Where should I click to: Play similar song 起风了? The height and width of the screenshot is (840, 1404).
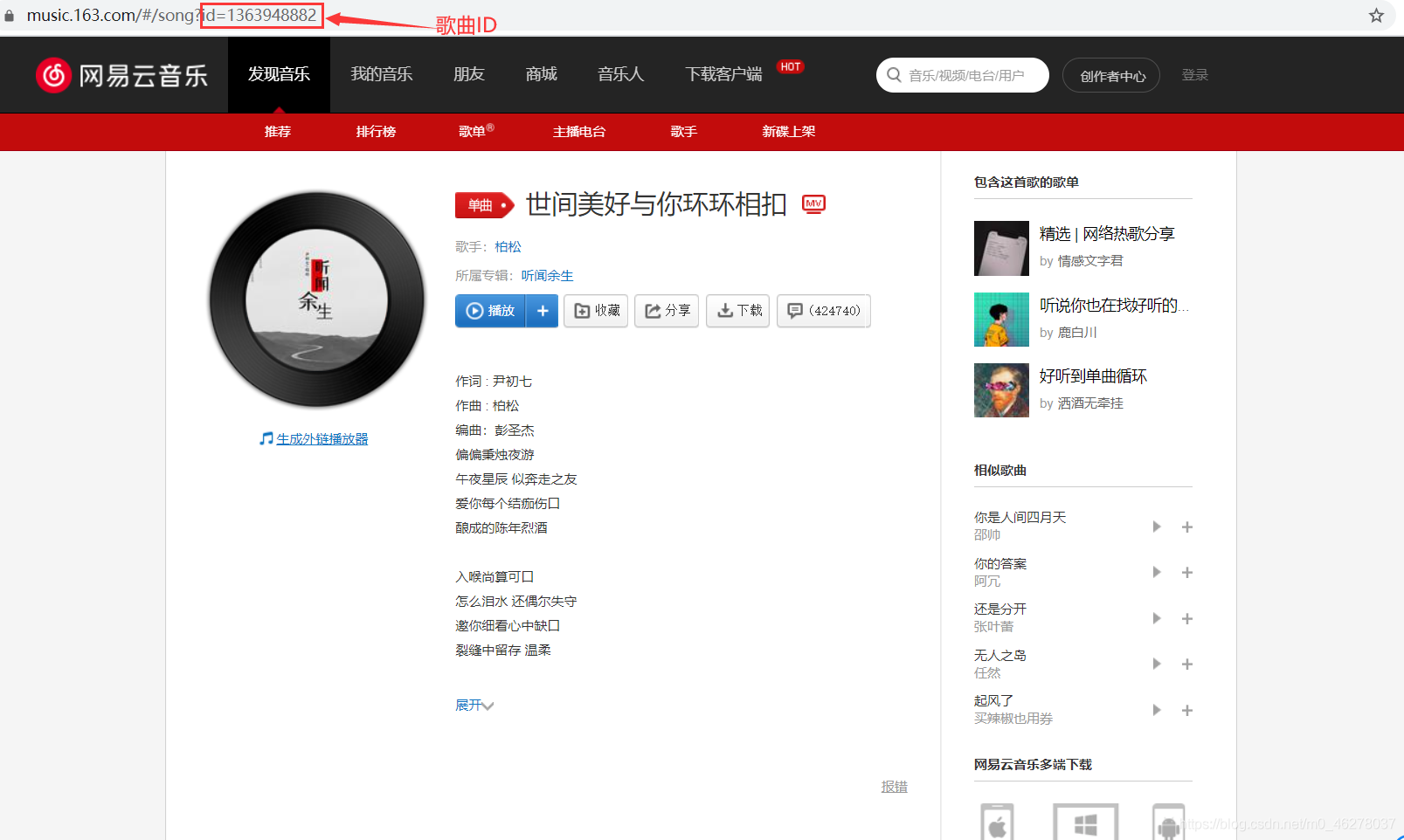1156,710
